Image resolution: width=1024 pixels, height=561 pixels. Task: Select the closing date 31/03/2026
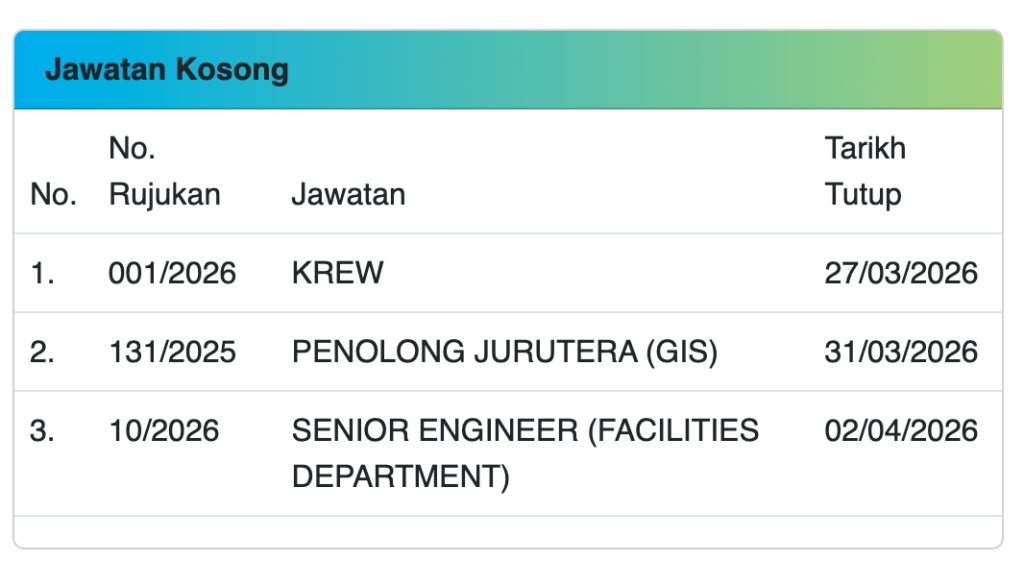pyautogui.click(x=901, y=352)
